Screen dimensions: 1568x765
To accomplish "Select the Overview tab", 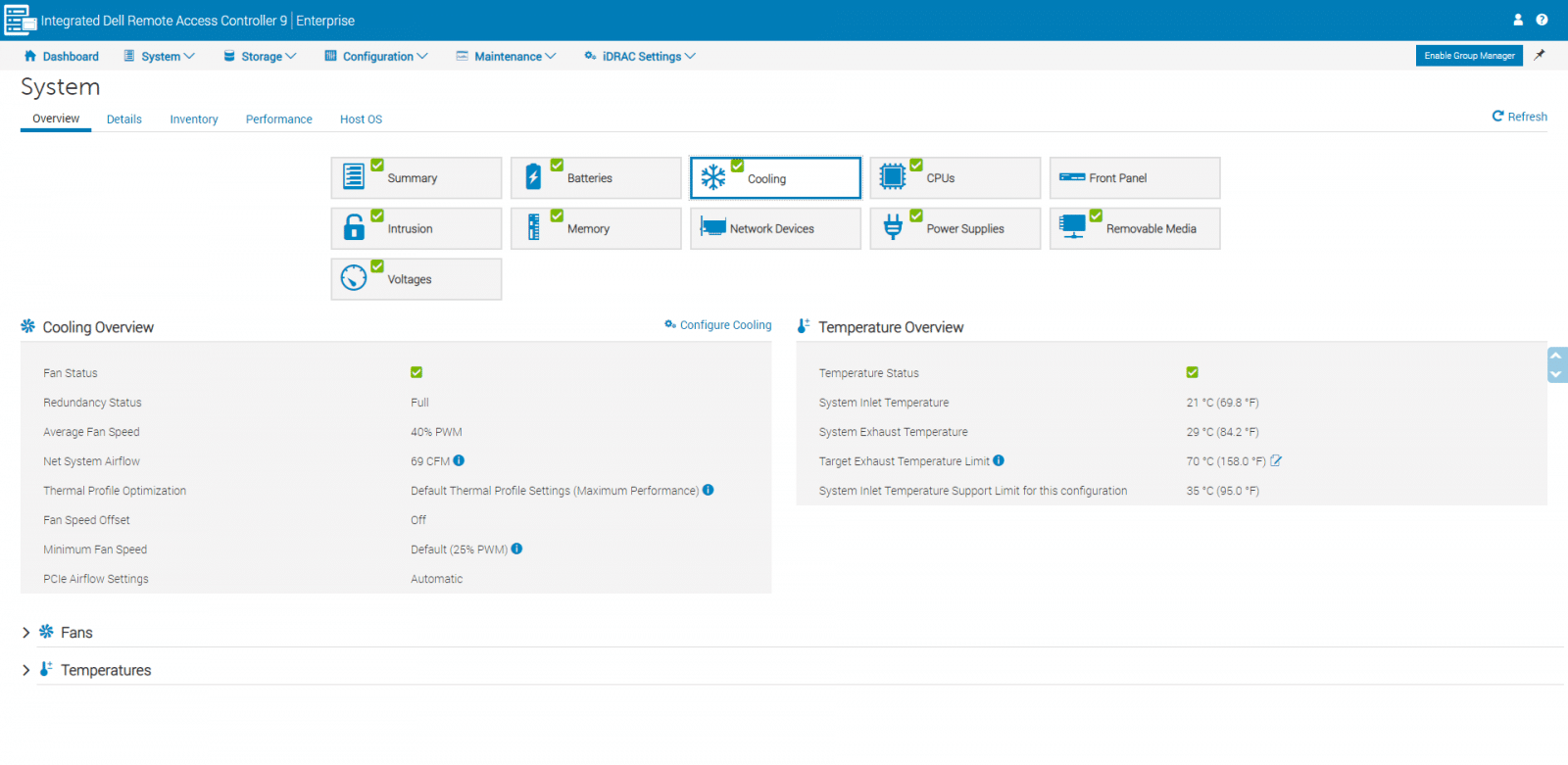I will pos(56,119).
